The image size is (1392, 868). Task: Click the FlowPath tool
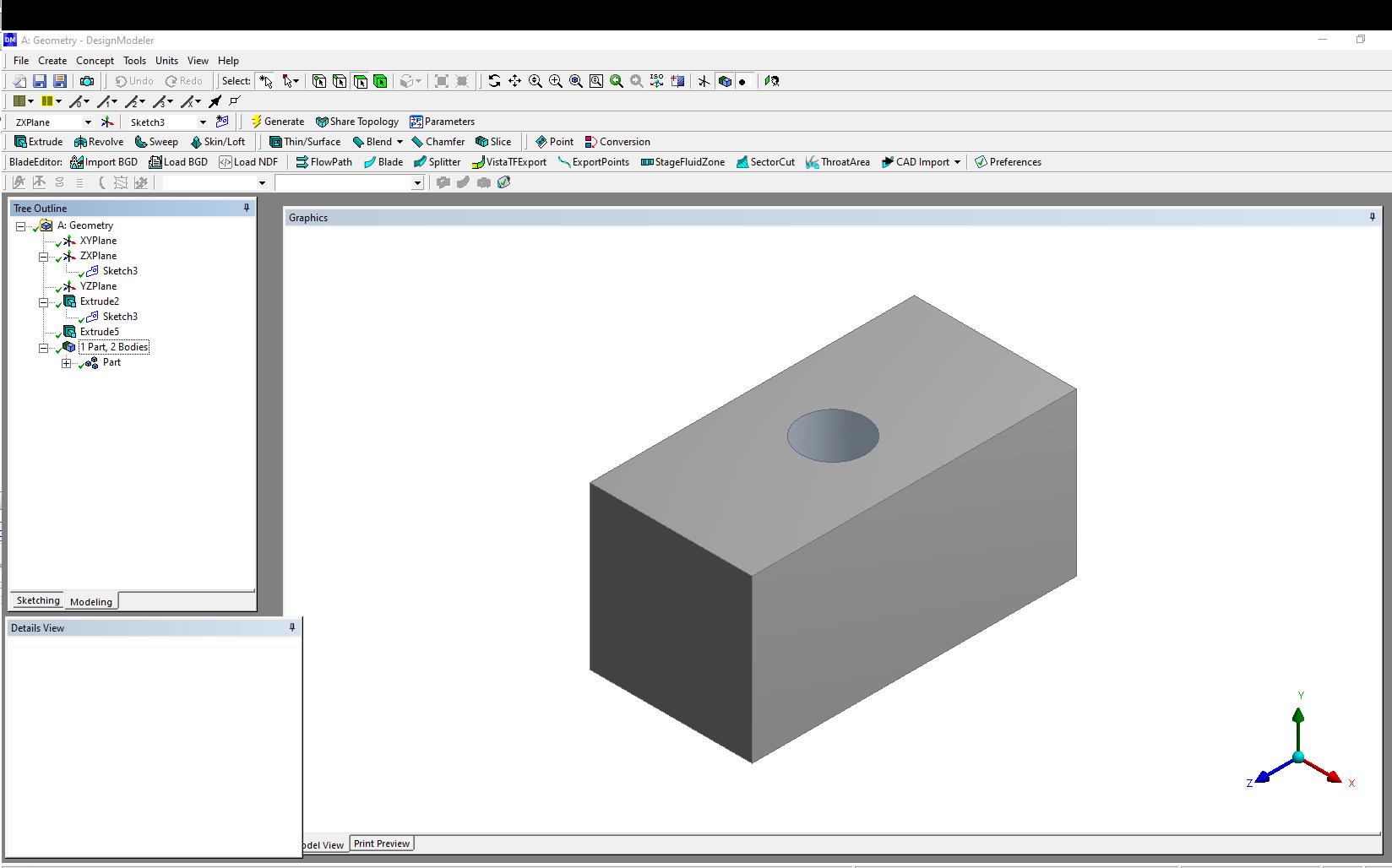tap(324, 162)
